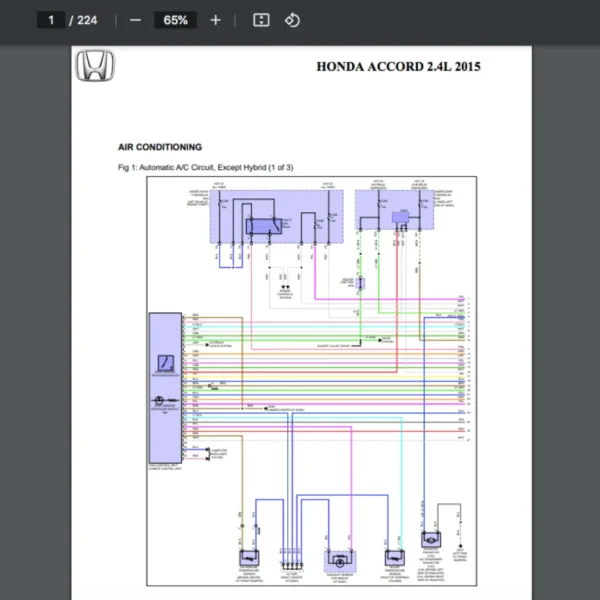Click the 65% zoom level field
This screenshot has width=600, height=600.
tap(175, 20)
